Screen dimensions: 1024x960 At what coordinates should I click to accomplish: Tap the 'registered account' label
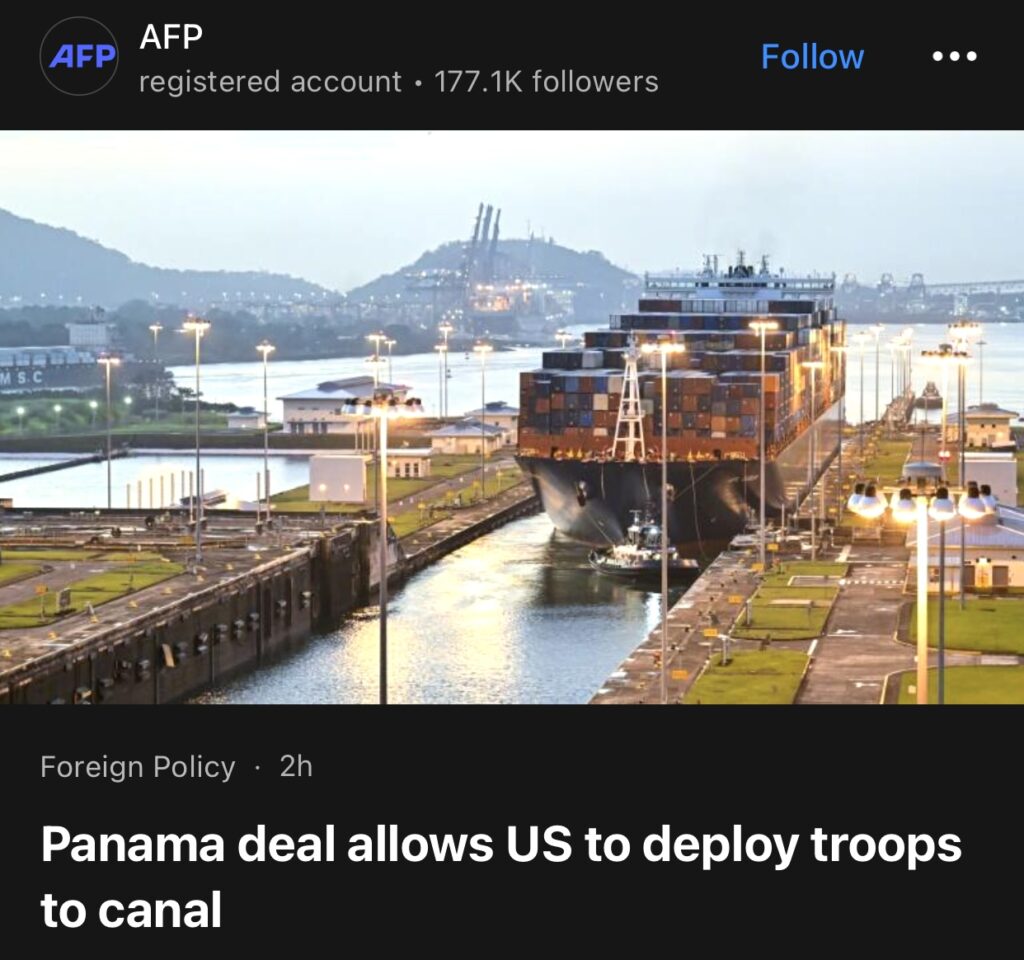270,82
